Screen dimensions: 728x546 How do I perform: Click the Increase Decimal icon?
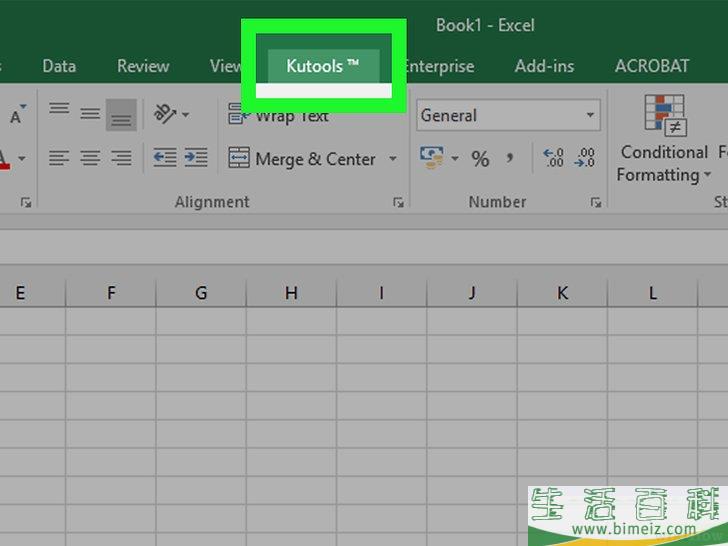pyautogui.click(x=553, y=158)
